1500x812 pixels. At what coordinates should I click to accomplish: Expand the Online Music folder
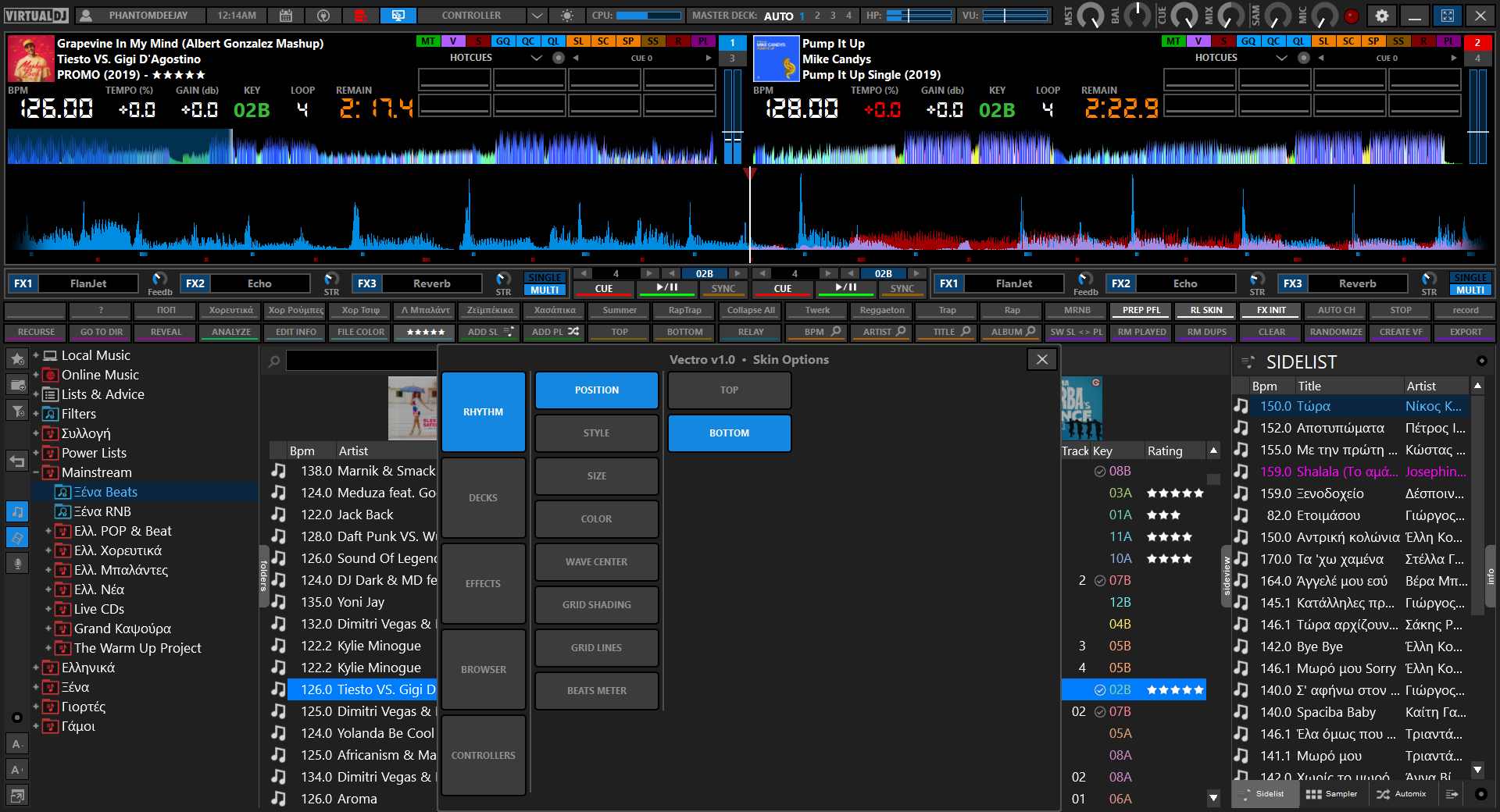tap(36, 375)
